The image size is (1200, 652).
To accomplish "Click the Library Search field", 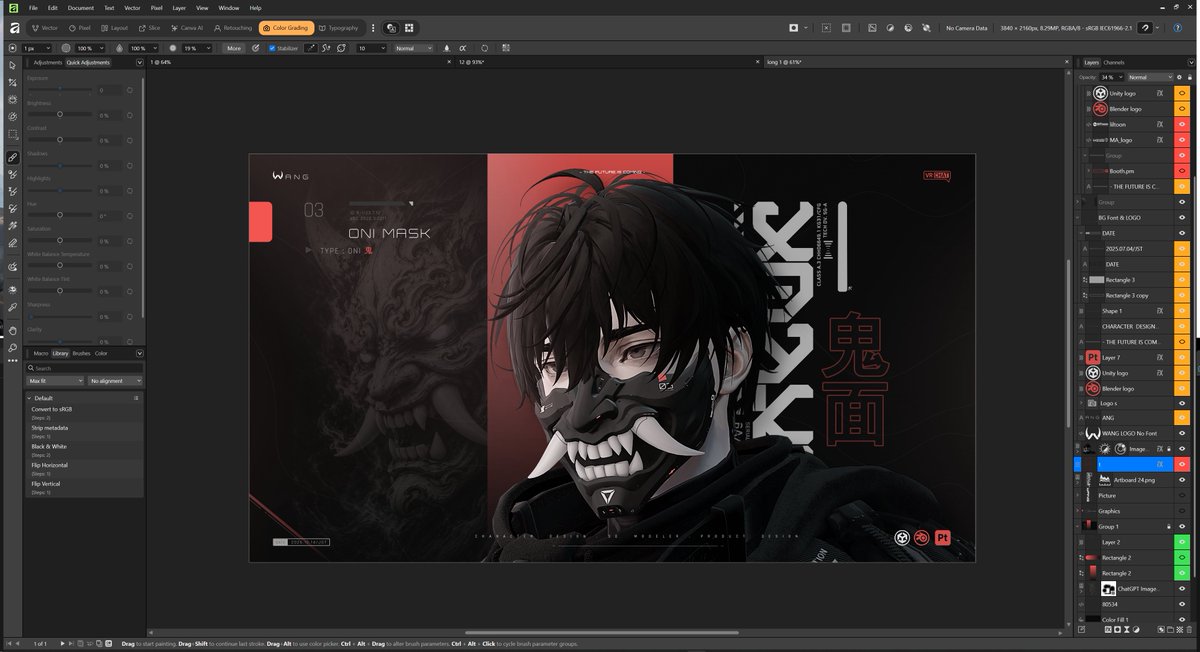I will pos(85,368).
